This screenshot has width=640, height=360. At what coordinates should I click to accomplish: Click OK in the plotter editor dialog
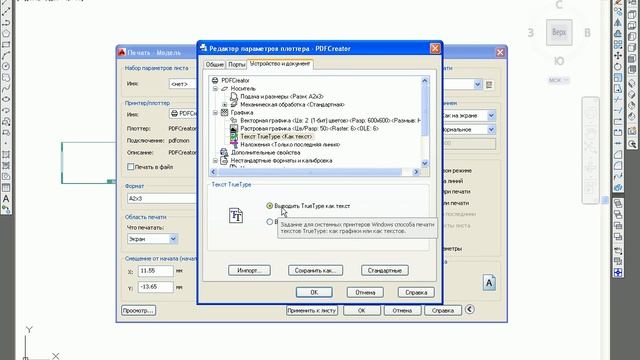(314, 292)
